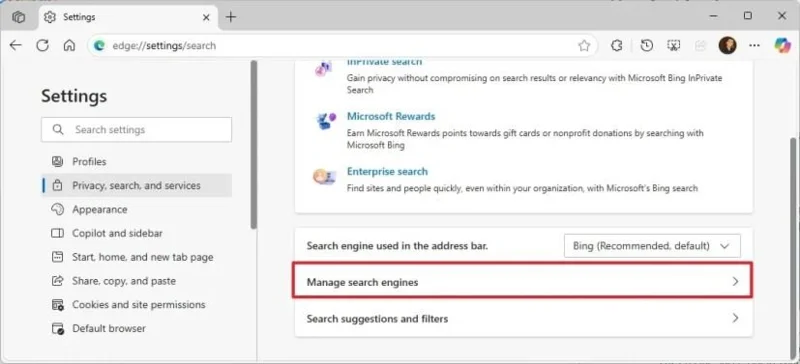Open a new tab with plus button
The image size is (800, 364).
(231, 17)
